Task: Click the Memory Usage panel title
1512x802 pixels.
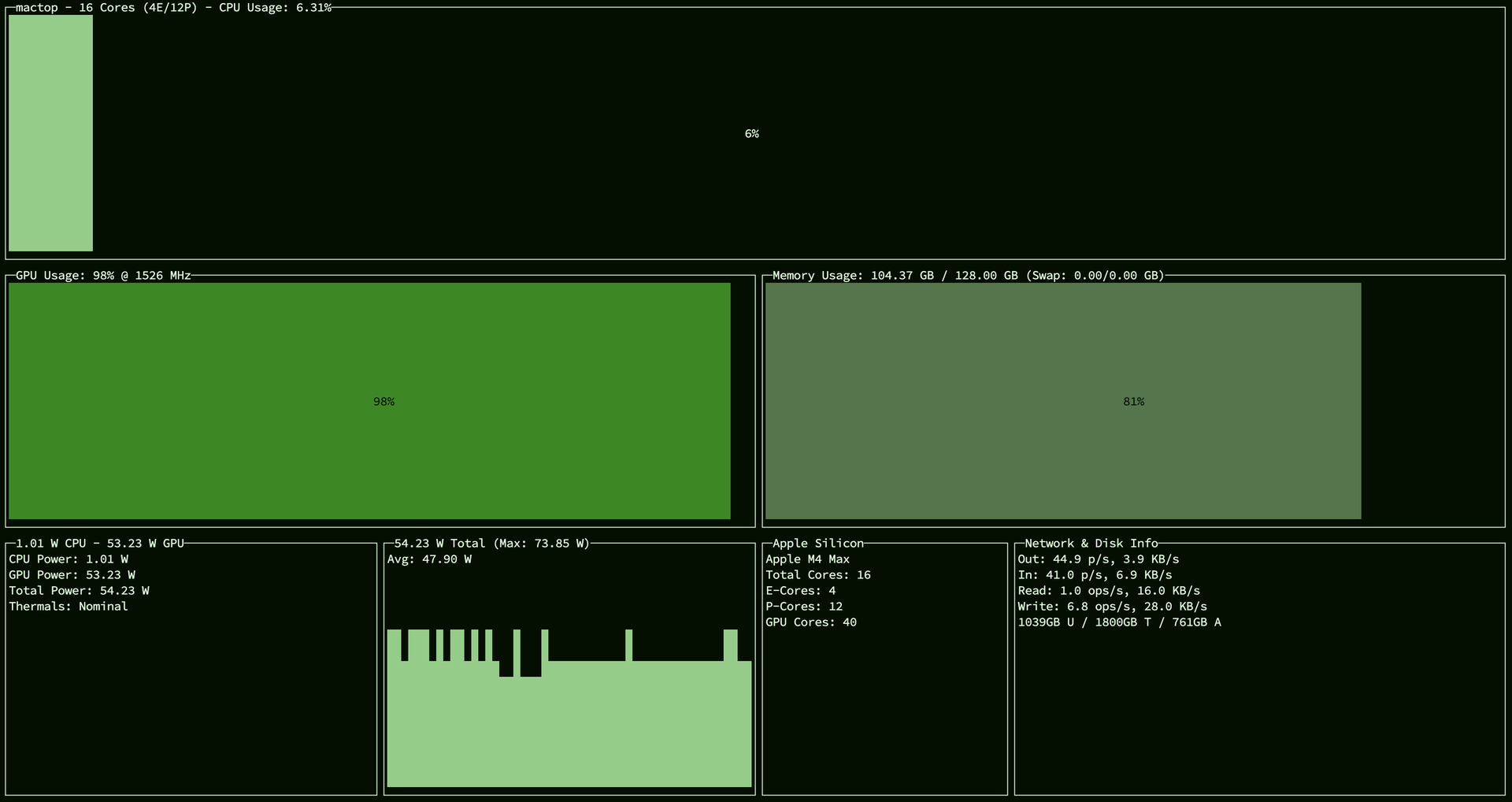Action: [968, 276]
